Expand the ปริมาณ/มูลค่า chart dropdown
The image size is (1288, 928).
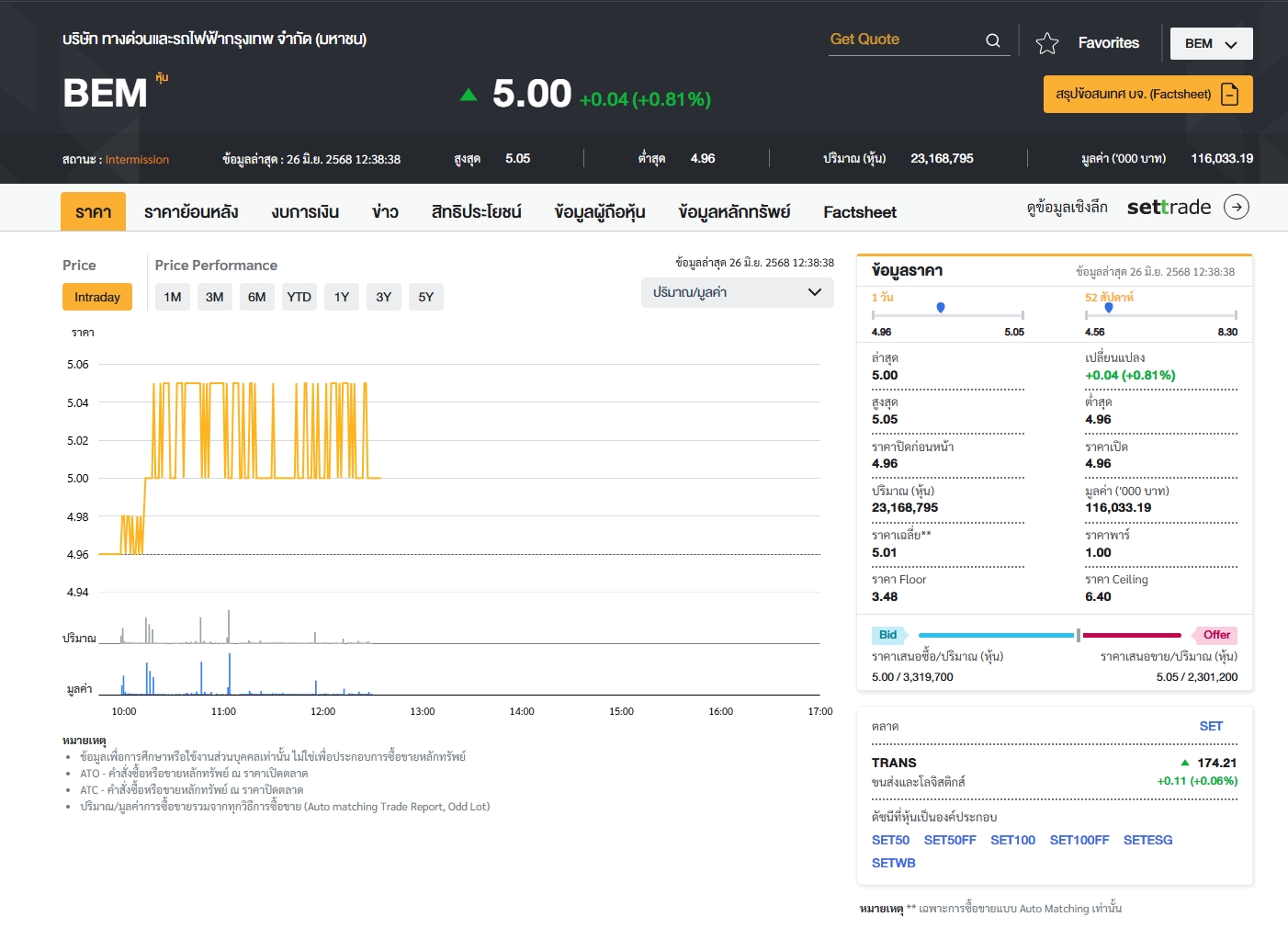coord(737,292)
